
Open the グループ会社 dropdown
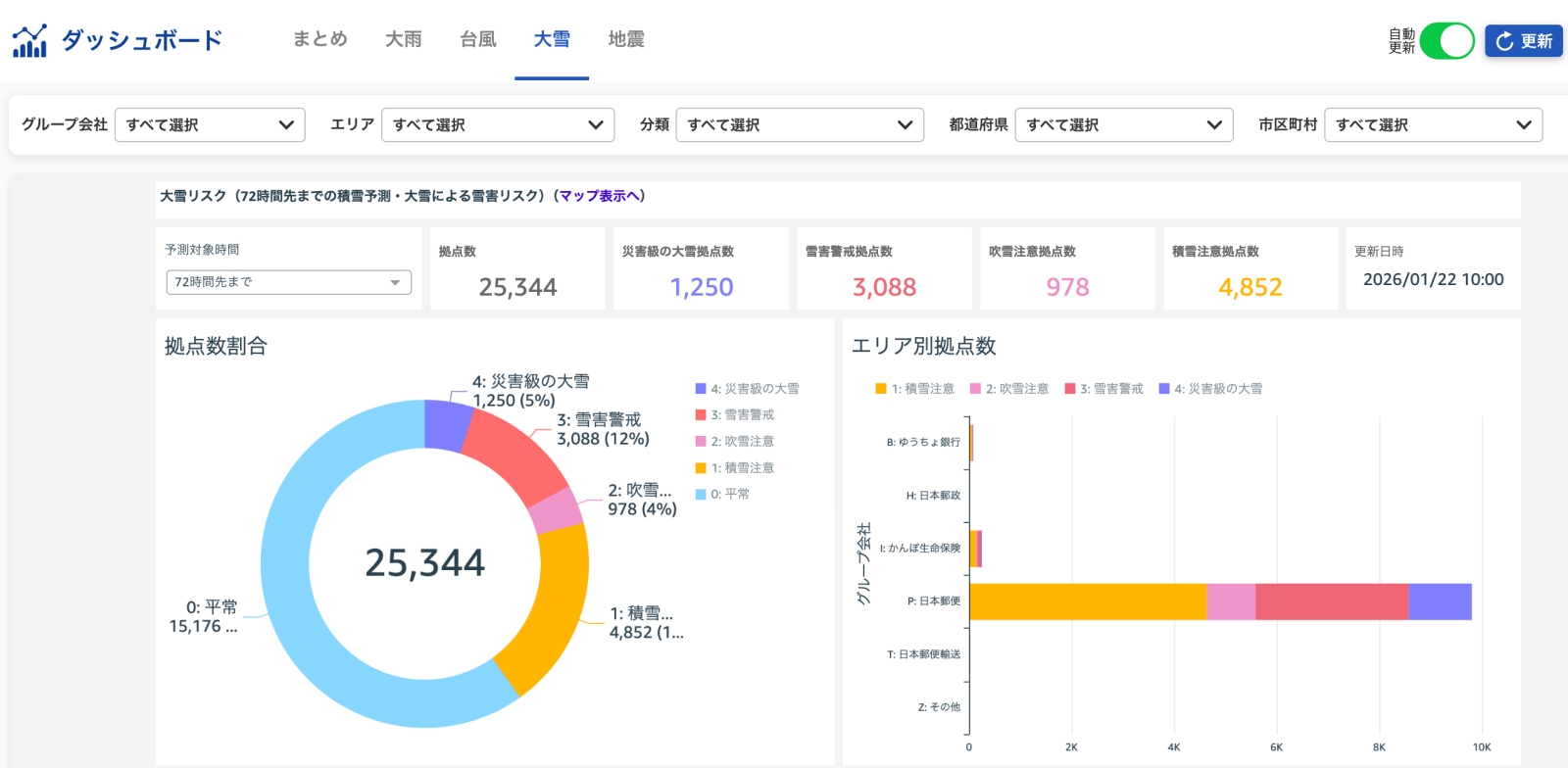210,124
